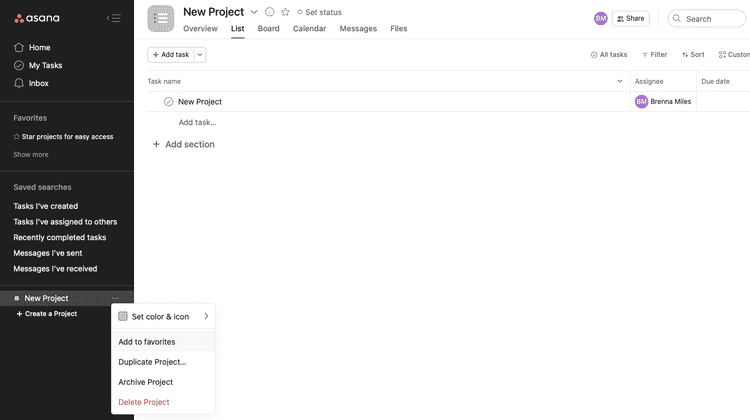Star the project with the star icon
This screenshot has width=750, height=420.
[285, 12]
